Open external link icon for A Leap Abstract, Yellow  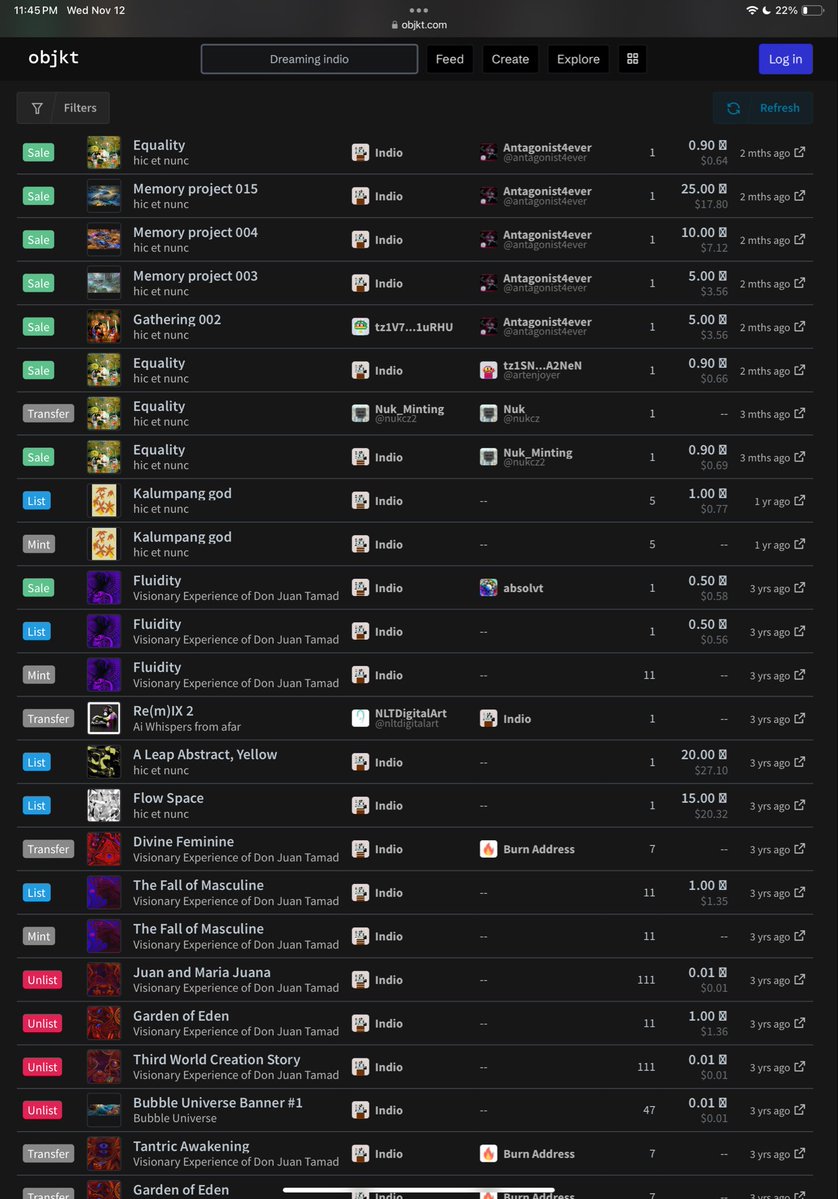799,762
